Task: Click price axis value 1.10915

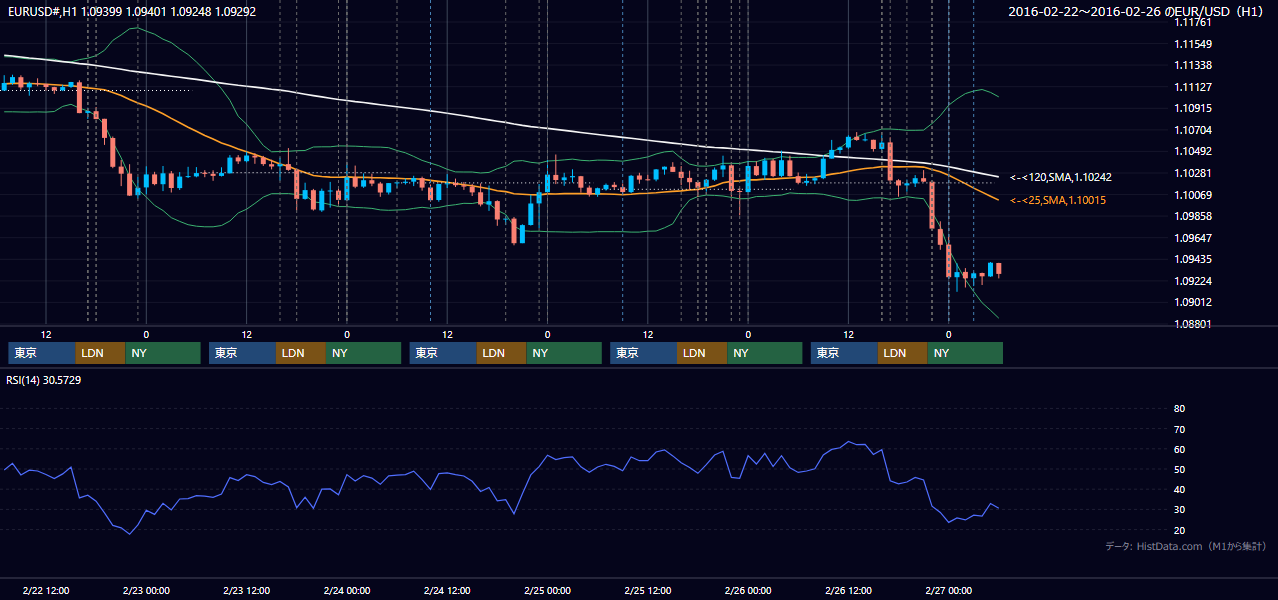Action: tap(1192, 109)
